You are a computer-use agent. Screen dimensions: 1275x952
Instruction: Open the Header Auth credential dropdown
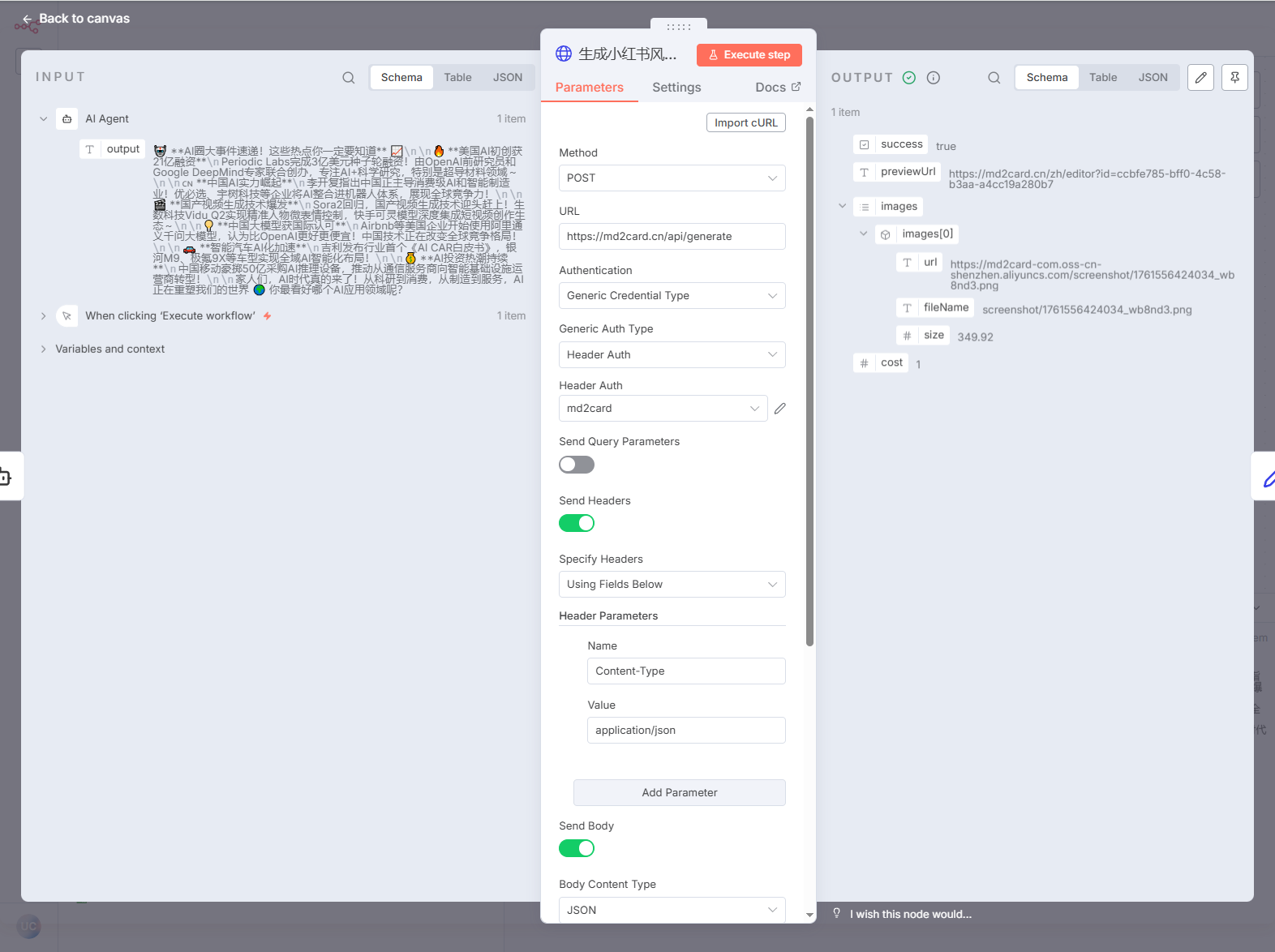tap(663, 409)
